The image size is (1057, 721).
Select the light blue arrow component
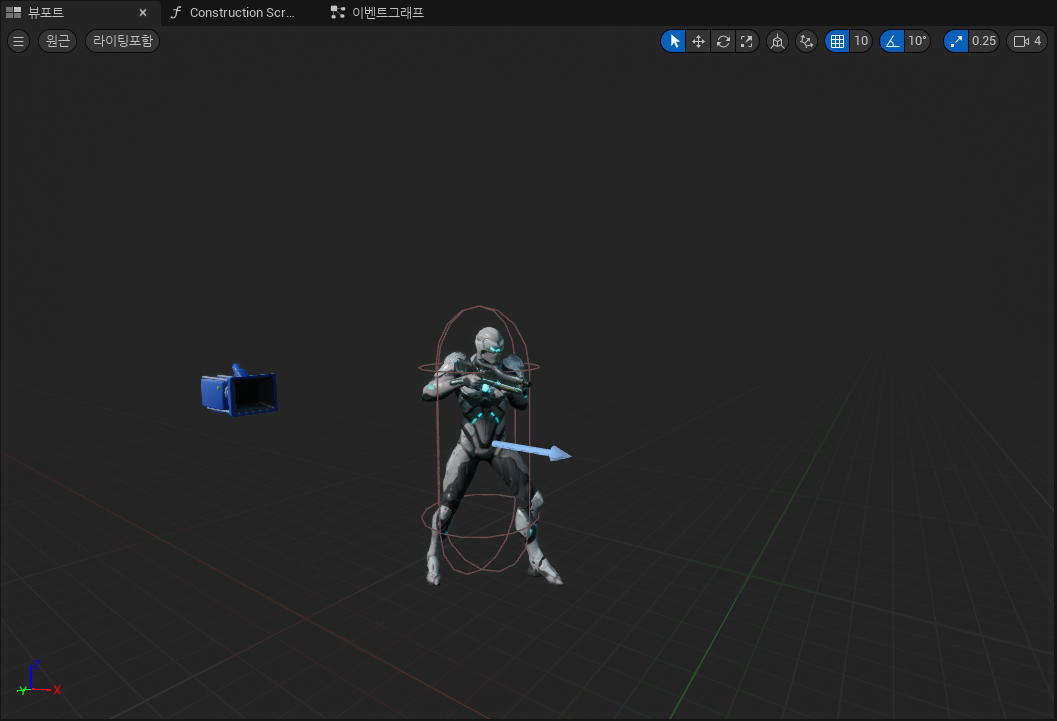(x=532, y=450)
